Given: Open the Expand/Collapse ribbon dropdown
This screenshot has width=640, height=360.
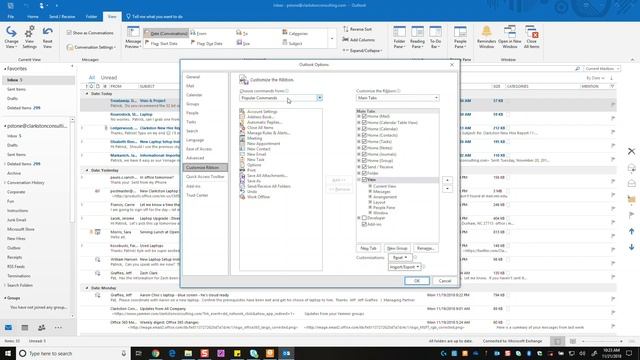Looking at the screenshot, I should pos(362,51).
